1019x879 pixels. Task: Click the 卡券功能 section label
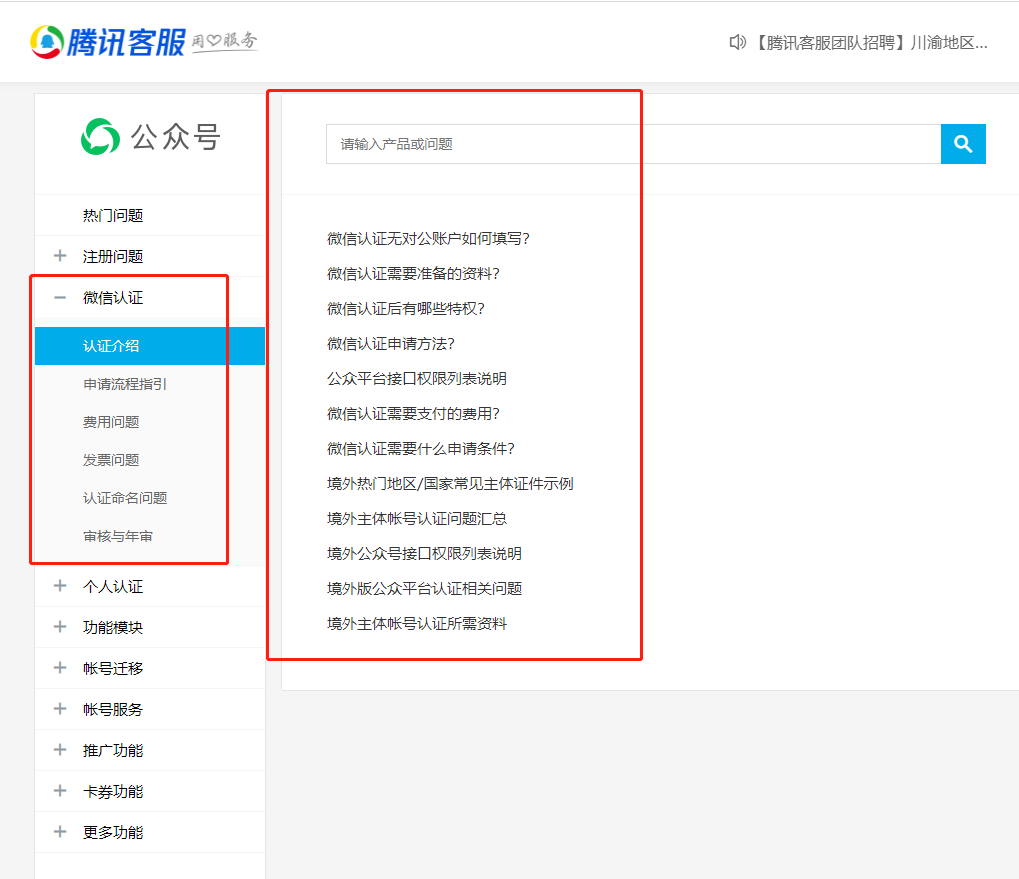(113, 791)
